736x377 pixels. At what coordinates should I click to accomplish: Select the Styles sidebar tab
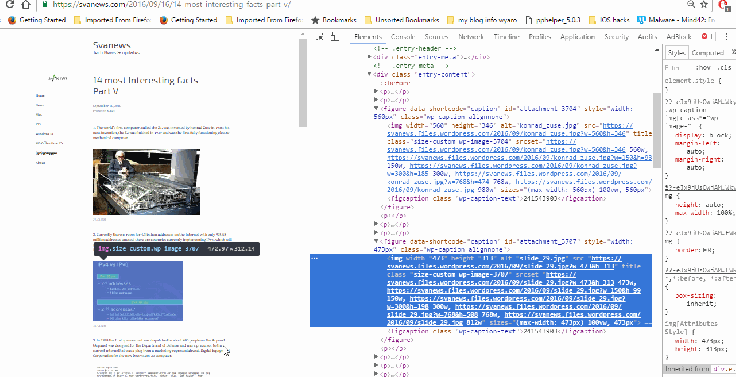tap(676, 53)
